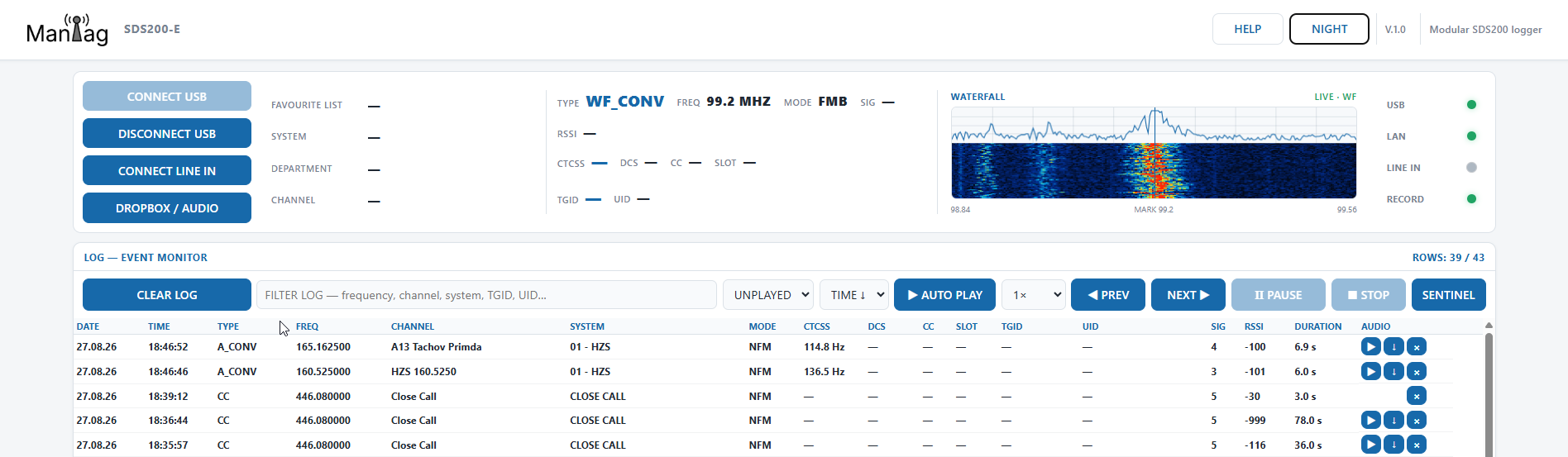Delete the 18:39:12 Close Call log entry

[1417, 396]
